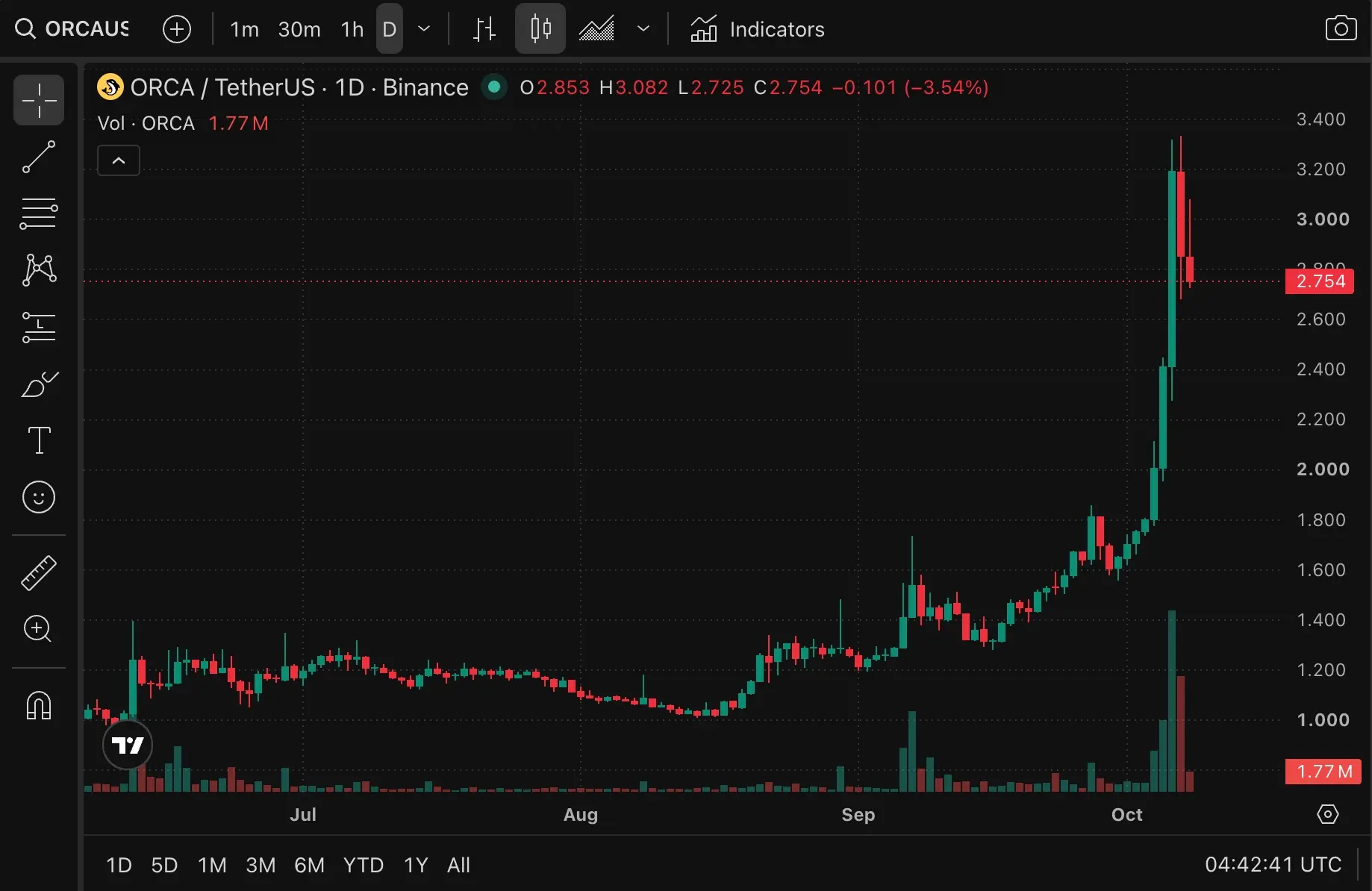Click the 1.77 M volume axis label
The image size is (1372, 891).
(1323, 772)
